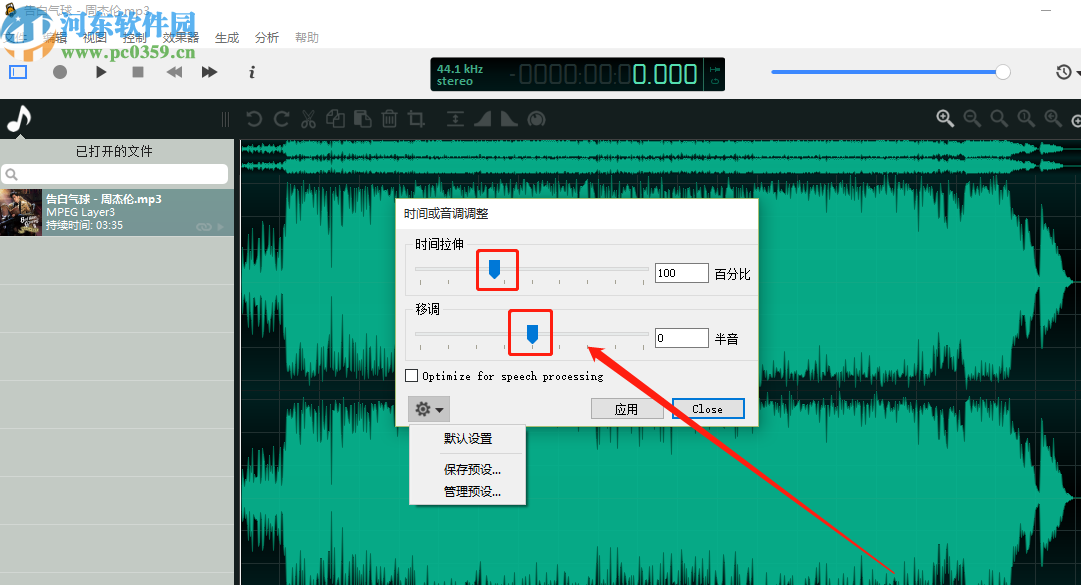Choose 默认设置 from the preset menu
Image resolution: width=1081 pixels, height=585 pixels.
pyautogui.click(x=467, y=438)
